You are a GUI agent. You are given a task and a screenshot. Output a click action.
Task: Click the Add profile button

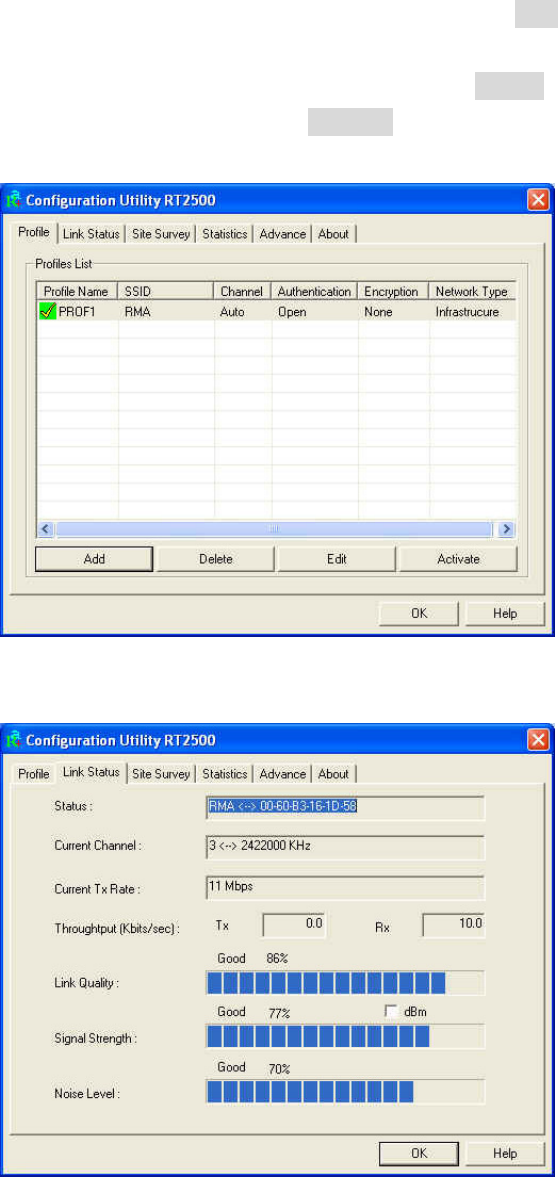pyautogui.click(x=94, y=558)
